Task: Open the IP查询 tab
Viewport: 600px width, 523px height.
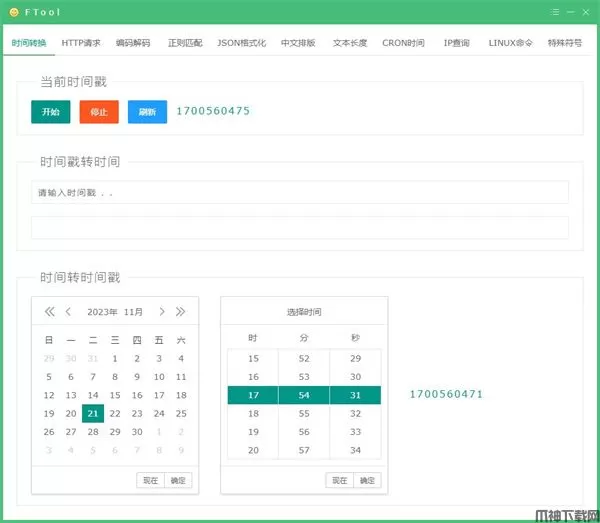Action: (457, 43)
